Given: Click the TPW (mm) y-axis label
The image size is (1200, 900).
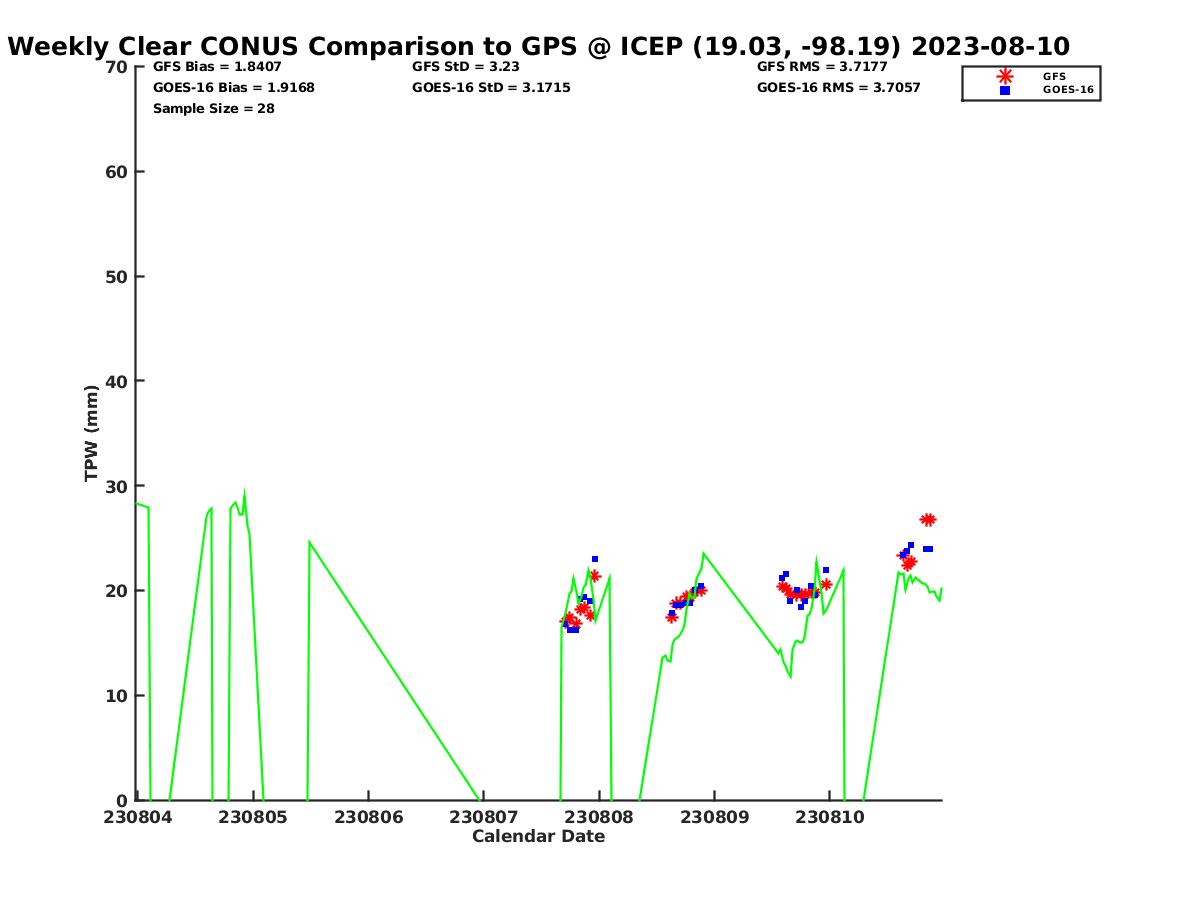Looking at the screenshot, I should pos(92,433).
